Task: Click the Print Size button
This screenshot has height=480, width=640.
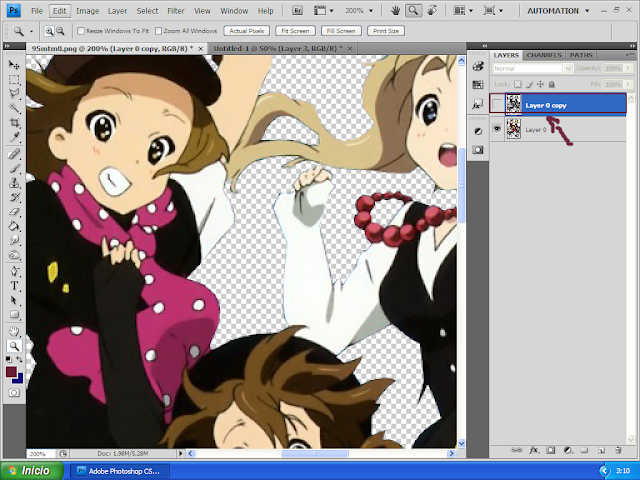Action: pyautogui.click(x=386, y=31)
